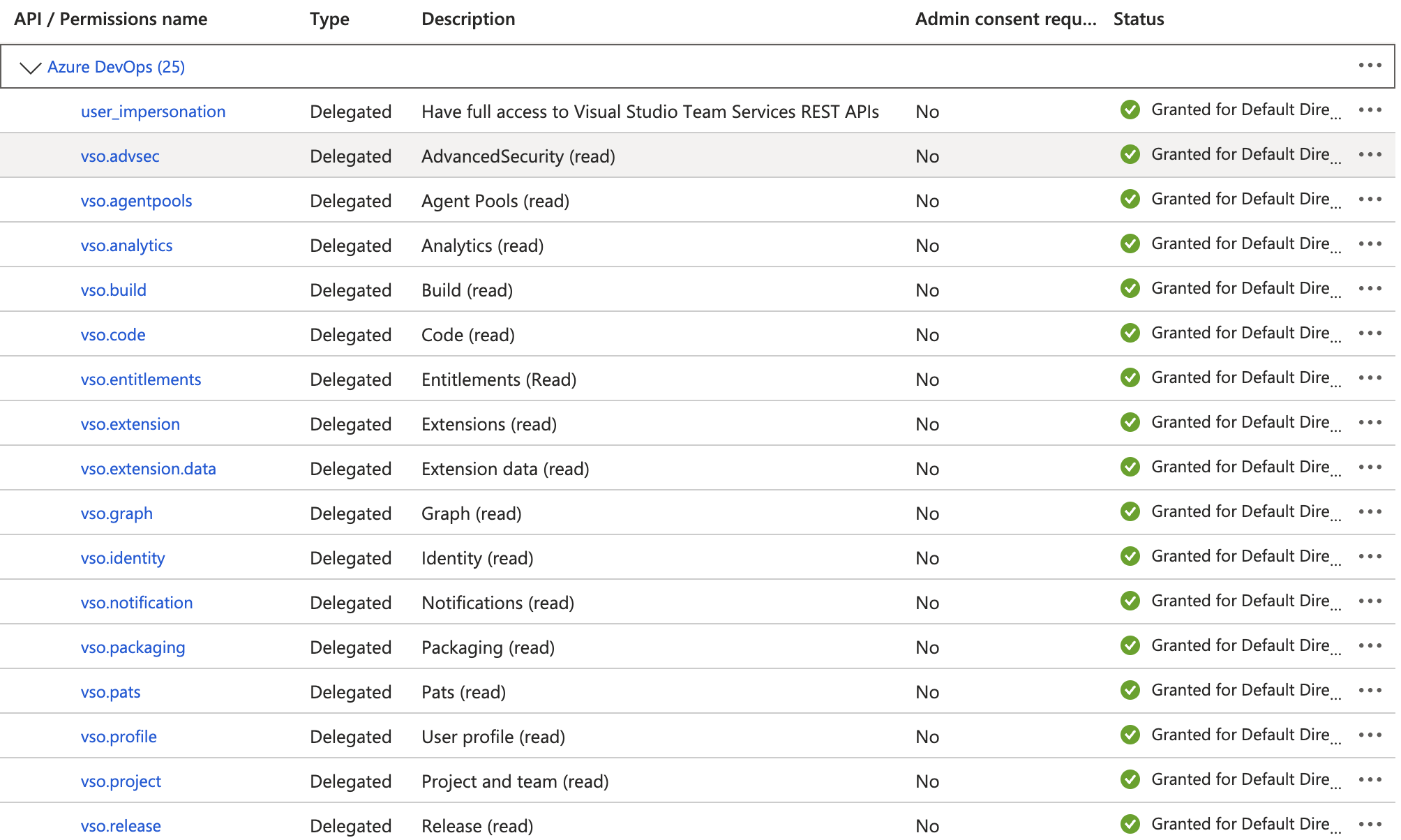Click green granted checkmark for vso.code
Screen dimensions: 1401x840
click(x=1130, y=333)
